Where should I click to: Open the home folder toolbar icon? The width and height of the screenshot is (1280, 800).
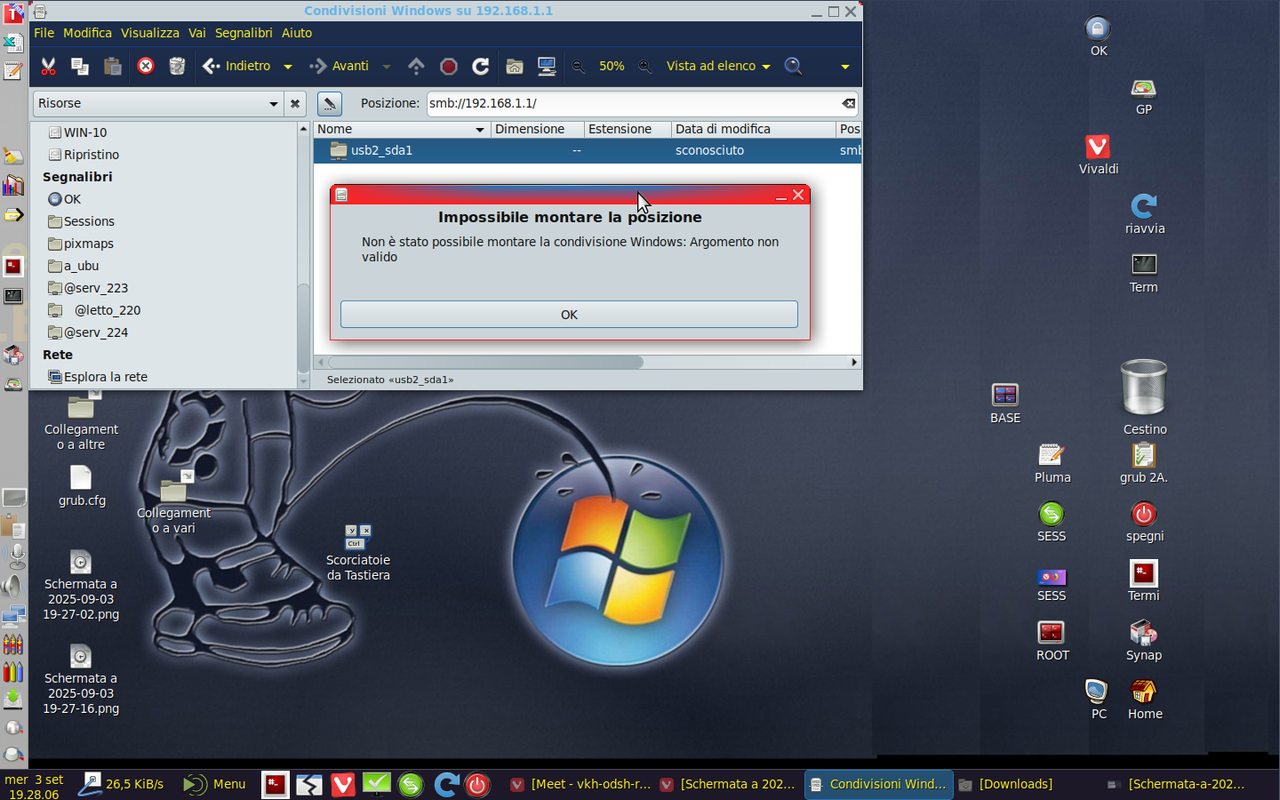point(514,66)
